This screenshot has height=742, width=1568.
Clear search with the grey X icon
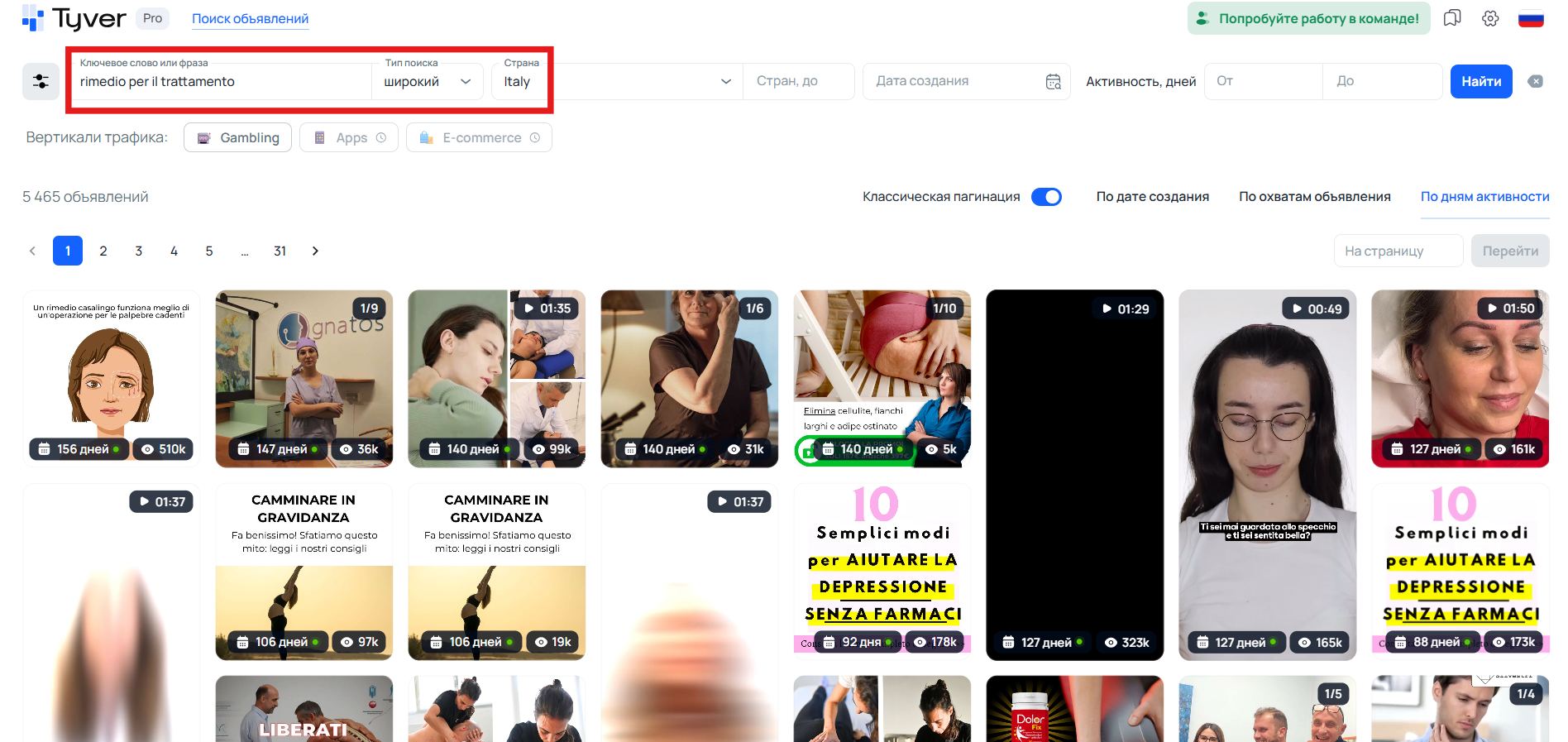(x=1535, y=81)
